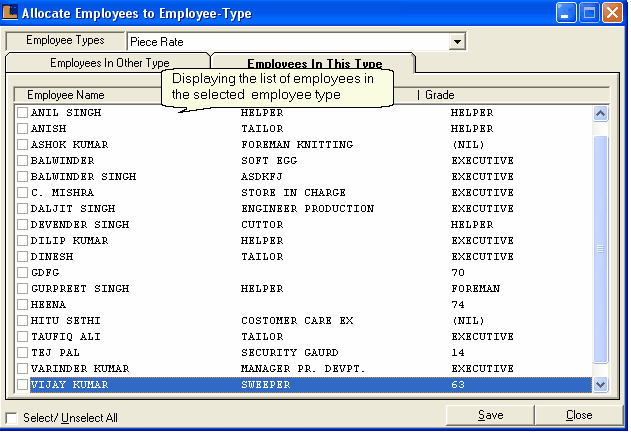The width and height of the screenshot is (631, 434).
Task: Click the CUTTOR designation cell
Action: tap(262, 224)
